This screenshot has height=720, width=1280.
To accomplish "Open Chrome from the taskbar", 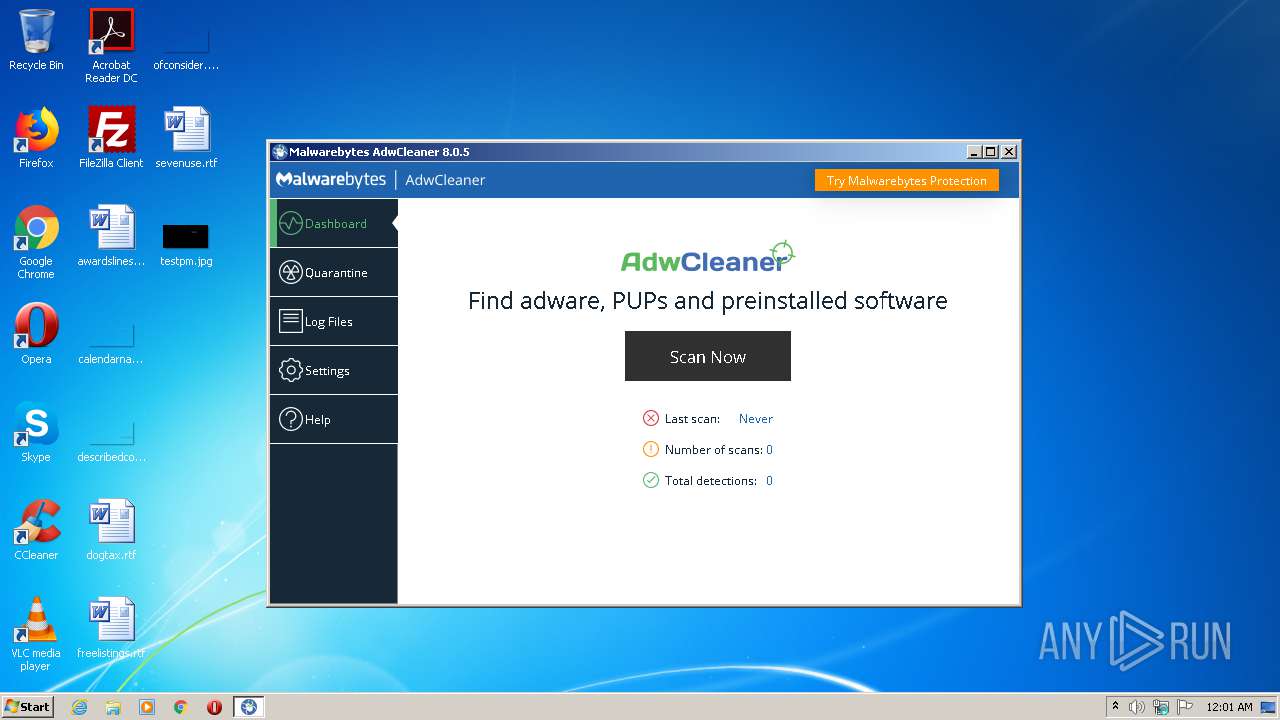I will click(181, 707).
